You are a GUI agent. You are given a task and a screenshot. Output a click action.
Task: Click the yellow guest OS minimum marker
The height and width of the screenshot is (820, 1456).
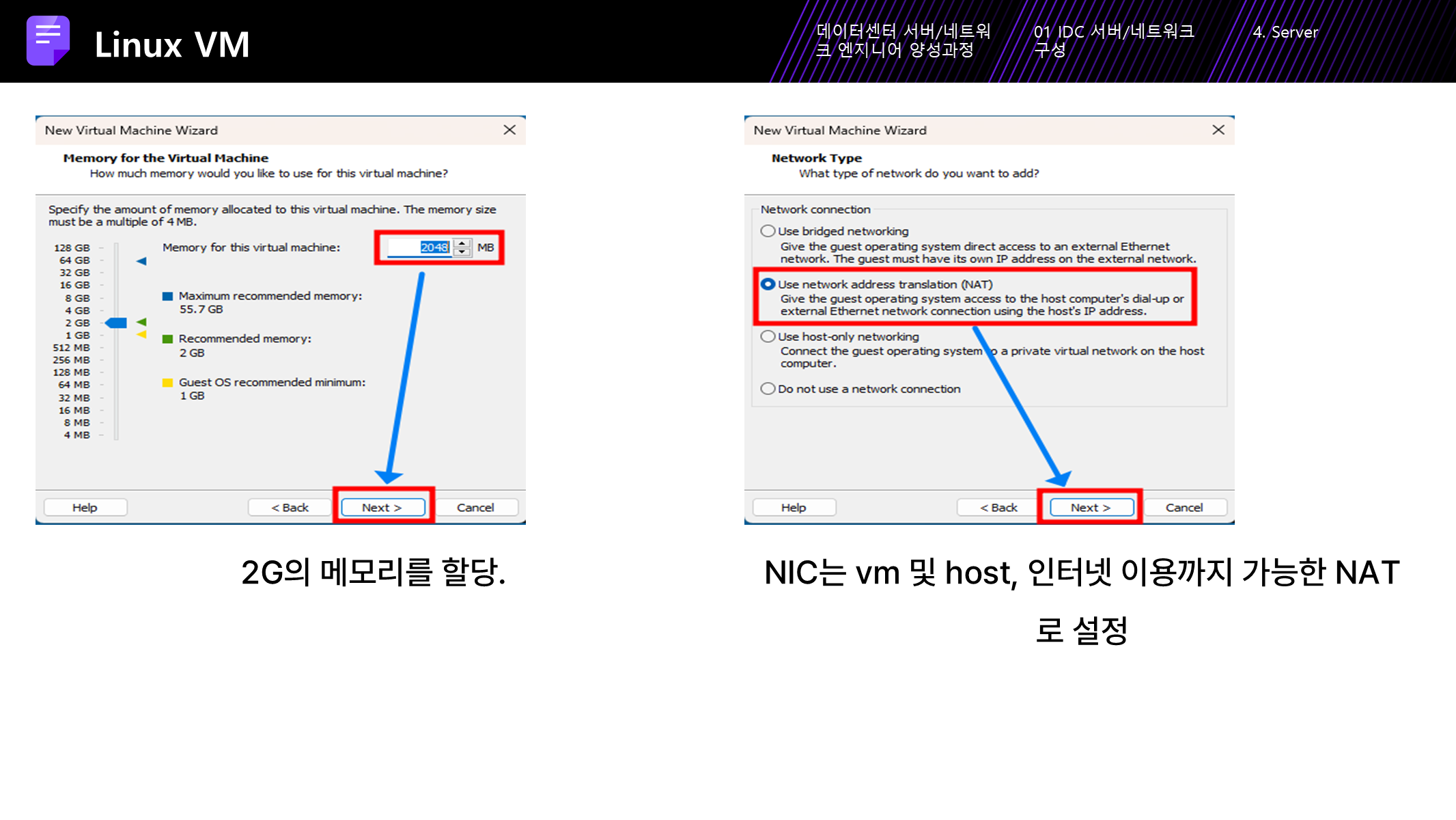pyautogui.click(x=141, y=334)
